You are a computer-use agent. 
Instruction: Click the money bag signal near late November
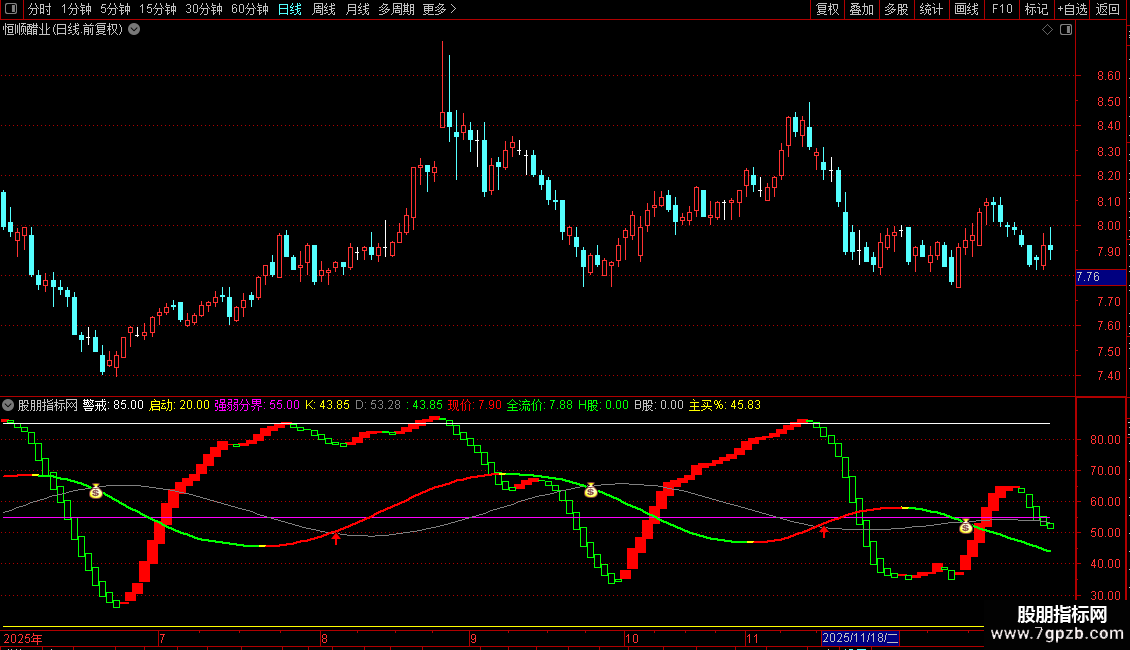pyautogui.click(x=966, y=527)
